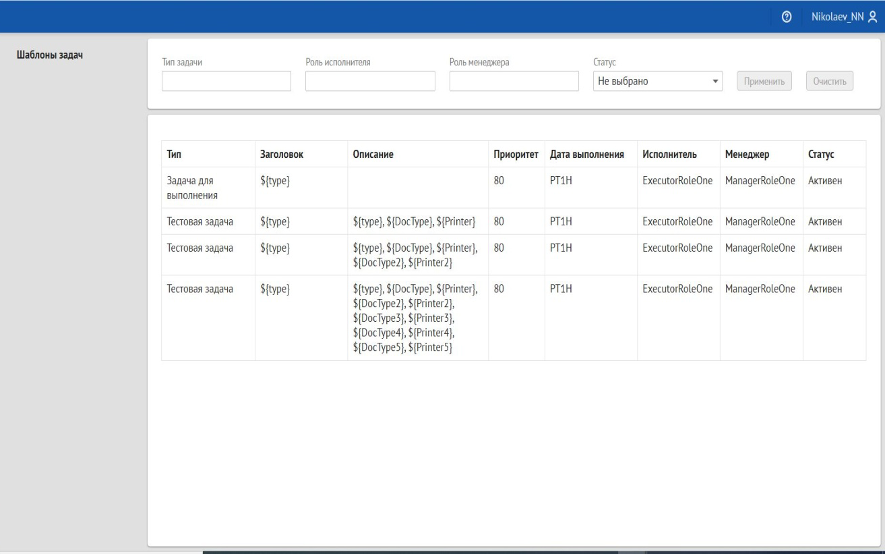Click PT1H in Задача для выполнения row
The height and width of the screenshot is (554, 885).
561,181
